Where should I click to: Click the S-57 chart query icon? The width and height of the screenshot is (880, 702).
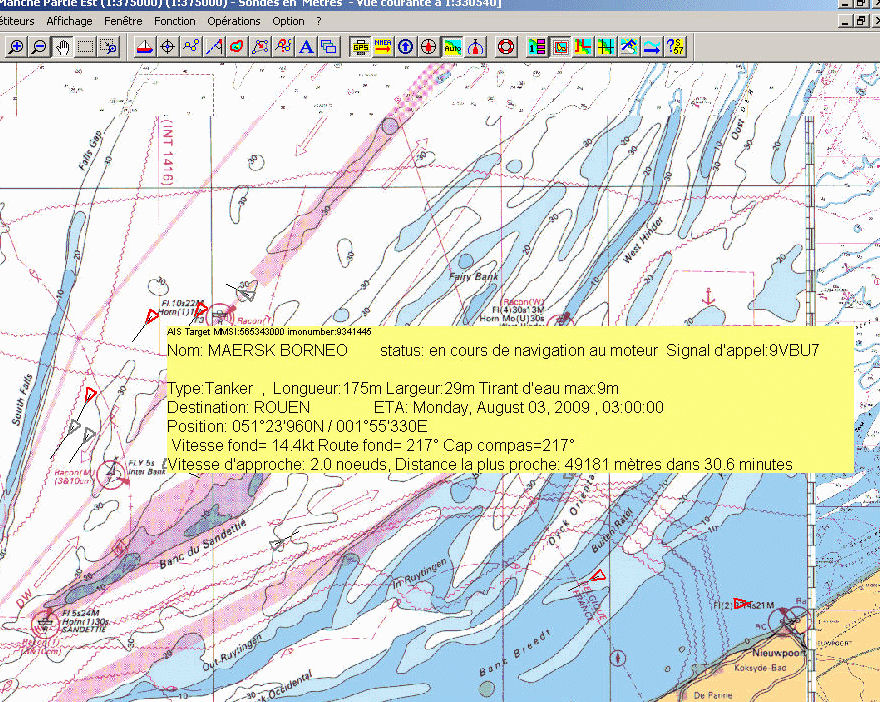pyautogui.click(x=676, y=46)
